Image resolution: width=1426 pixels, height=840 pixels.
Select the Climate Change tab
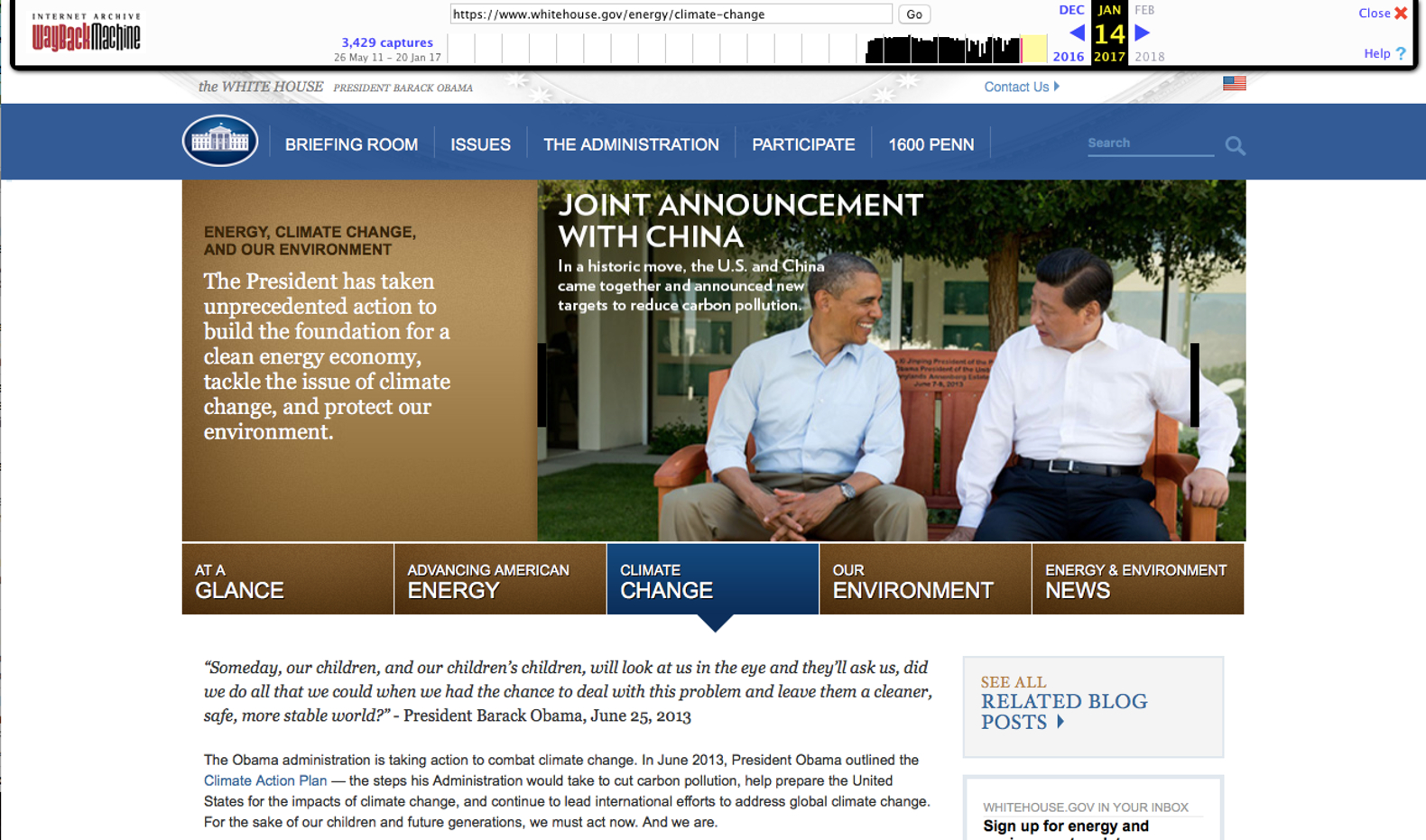[713, 579]
